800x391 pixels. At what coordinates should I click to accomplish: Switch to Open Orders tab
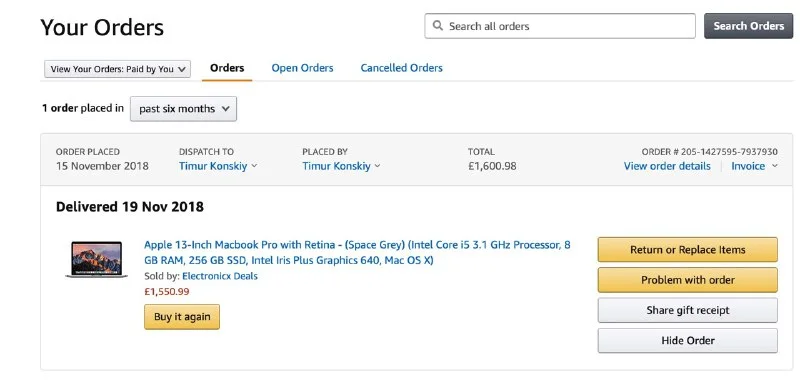coord(302,68)
